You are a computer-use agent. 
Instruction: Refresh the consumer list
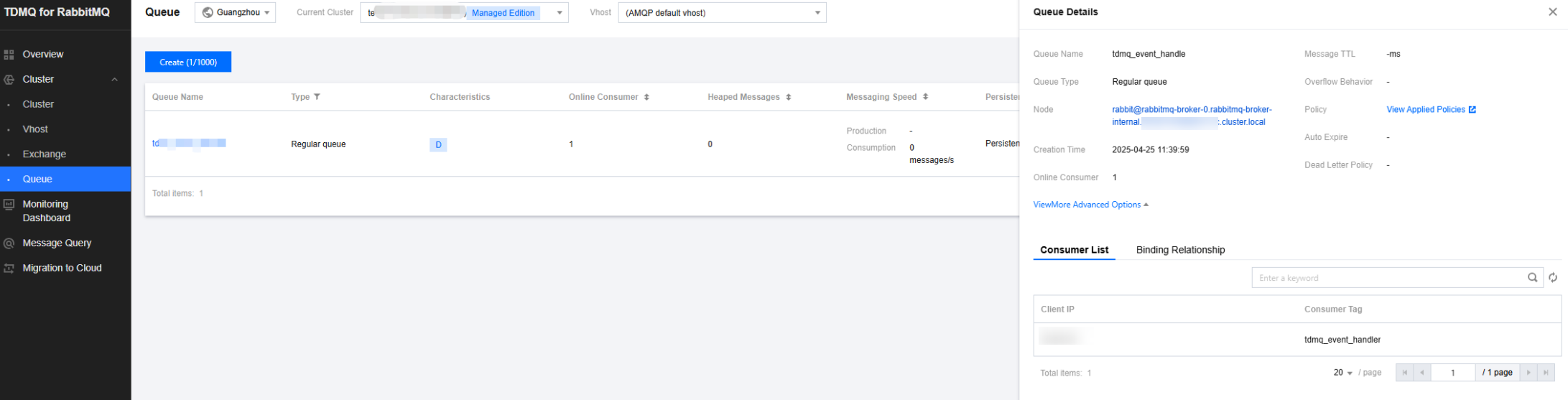coord(1553,278)
